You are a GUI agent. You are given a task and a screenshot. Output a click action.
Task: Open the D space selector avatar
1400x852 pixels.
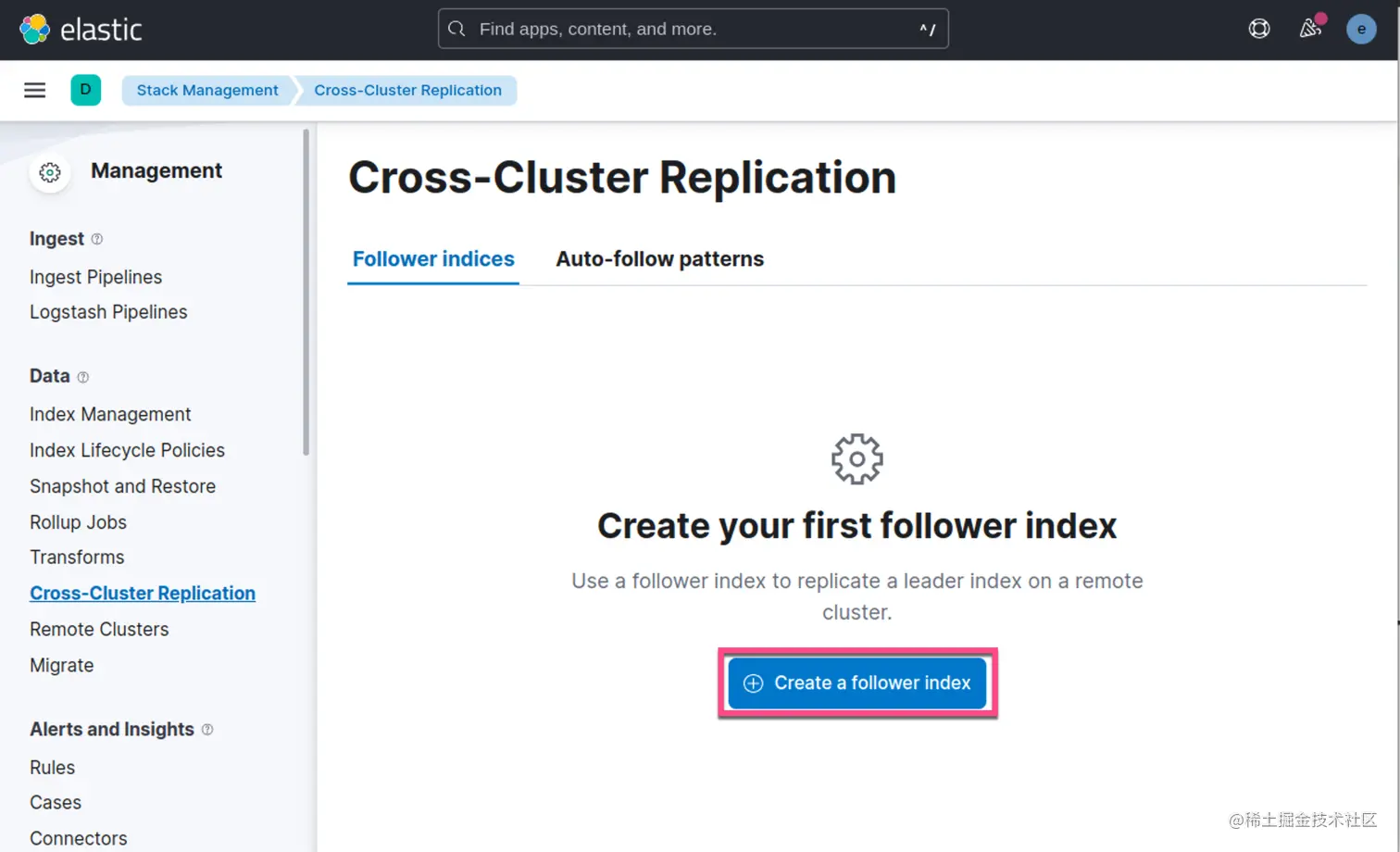(x=86, y=90)
